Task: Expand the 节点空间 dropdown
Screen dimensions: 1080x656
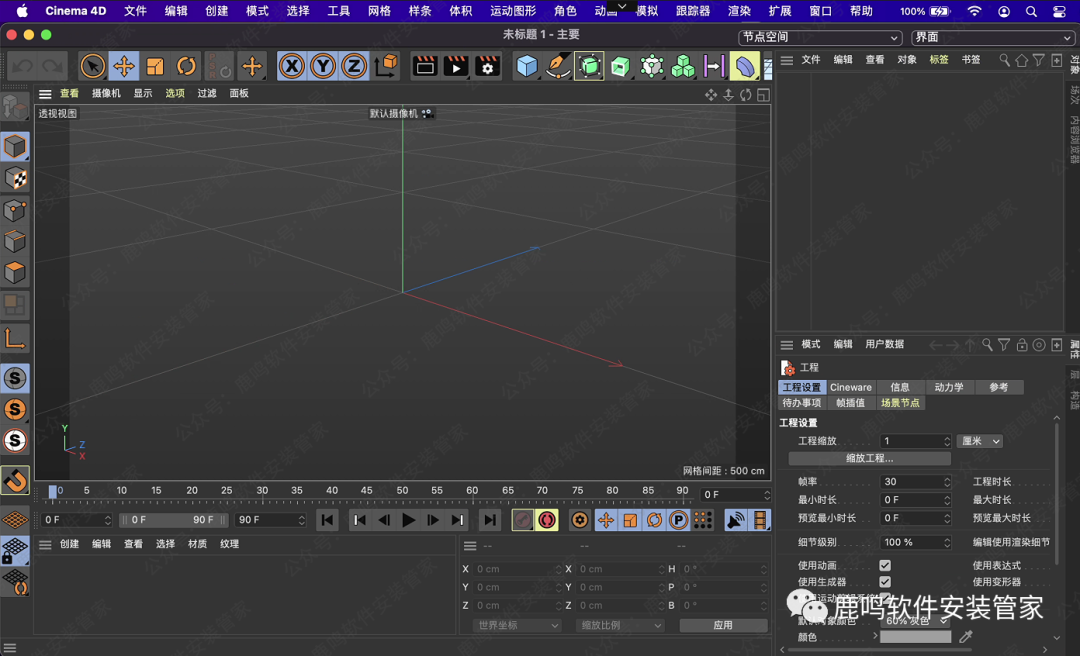Action: click(821, 37)
